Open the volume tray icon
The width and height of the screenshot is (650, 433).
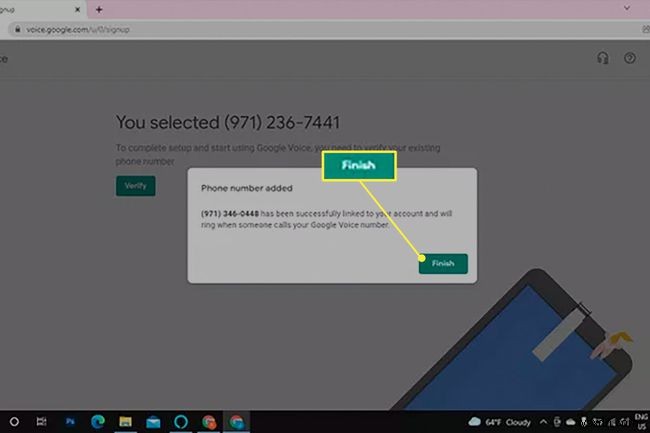pos(625,422)
